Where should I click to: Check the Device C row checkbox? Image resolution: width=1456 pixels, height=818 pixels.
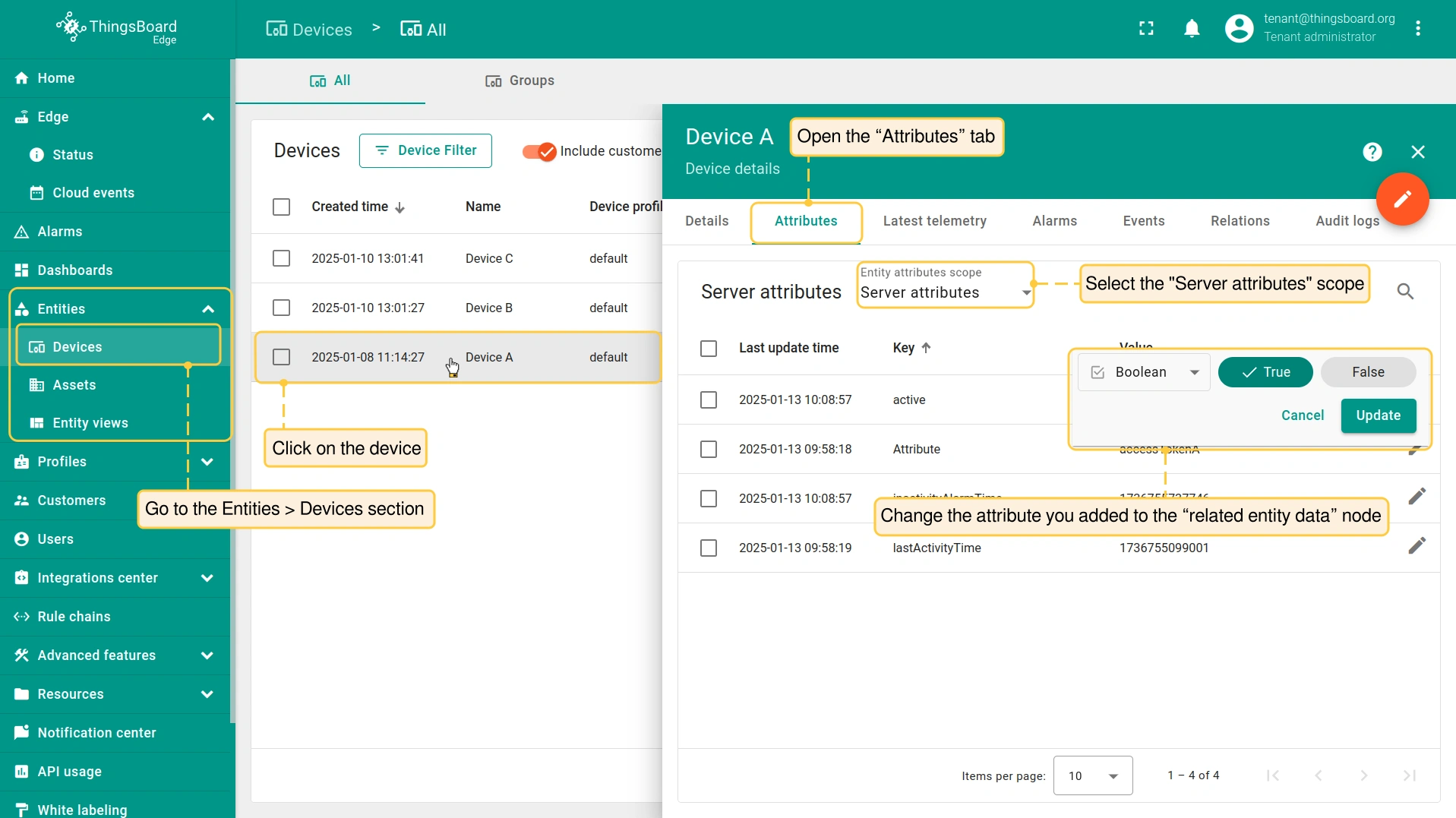tap(281, 258)
